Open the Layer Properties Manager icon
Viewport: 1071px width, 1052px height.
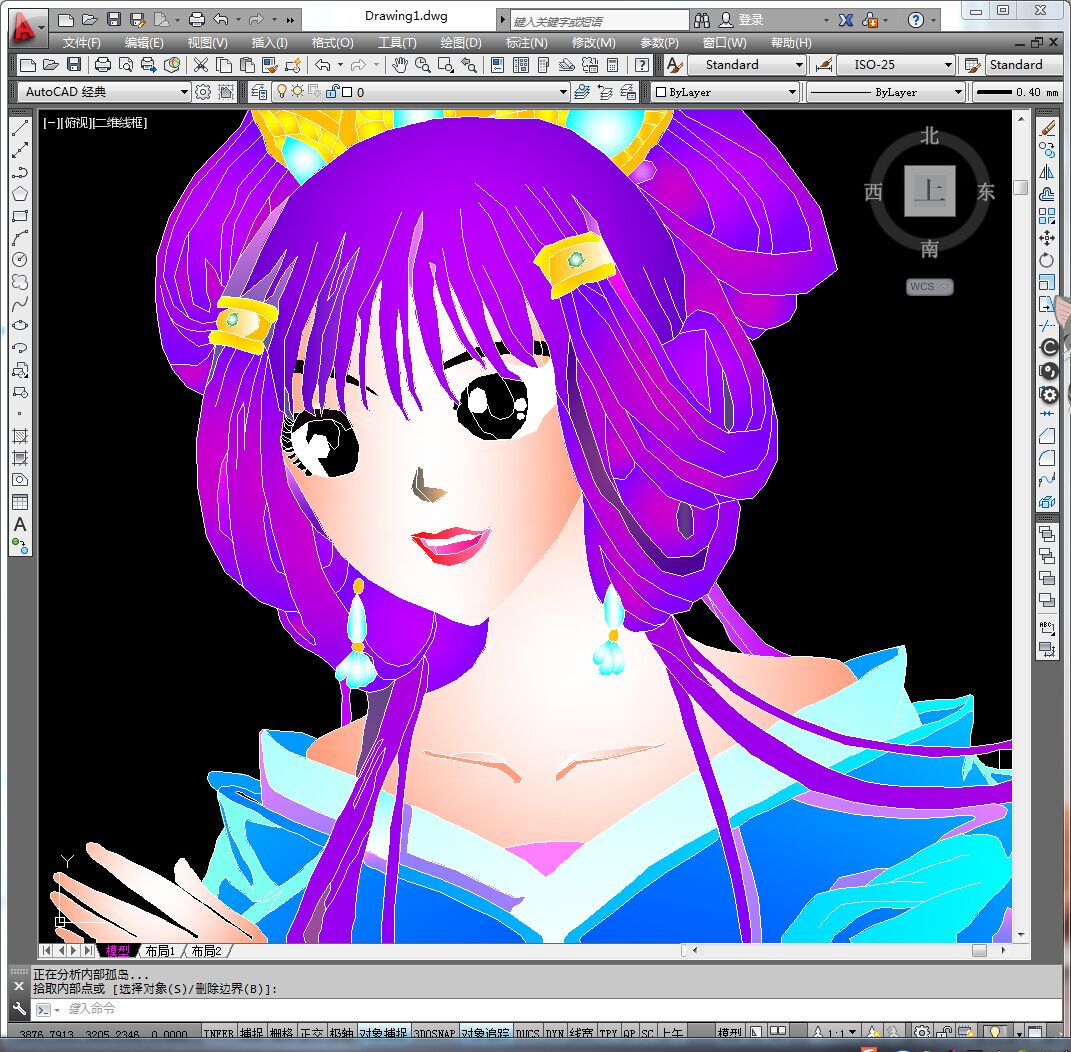coord(259,92)
